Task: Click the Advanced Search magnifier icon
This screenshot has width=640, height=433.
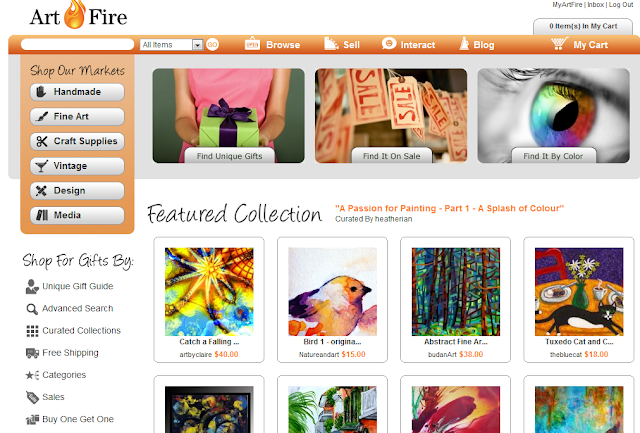Action: [x=32, y=309]
